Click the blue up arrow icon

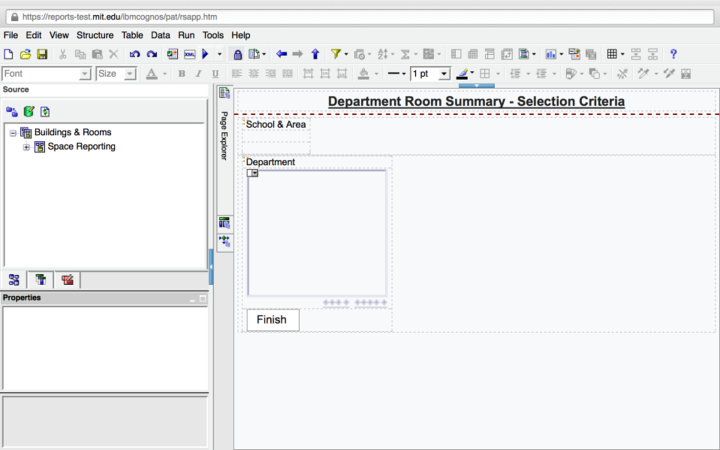[315, 54]
